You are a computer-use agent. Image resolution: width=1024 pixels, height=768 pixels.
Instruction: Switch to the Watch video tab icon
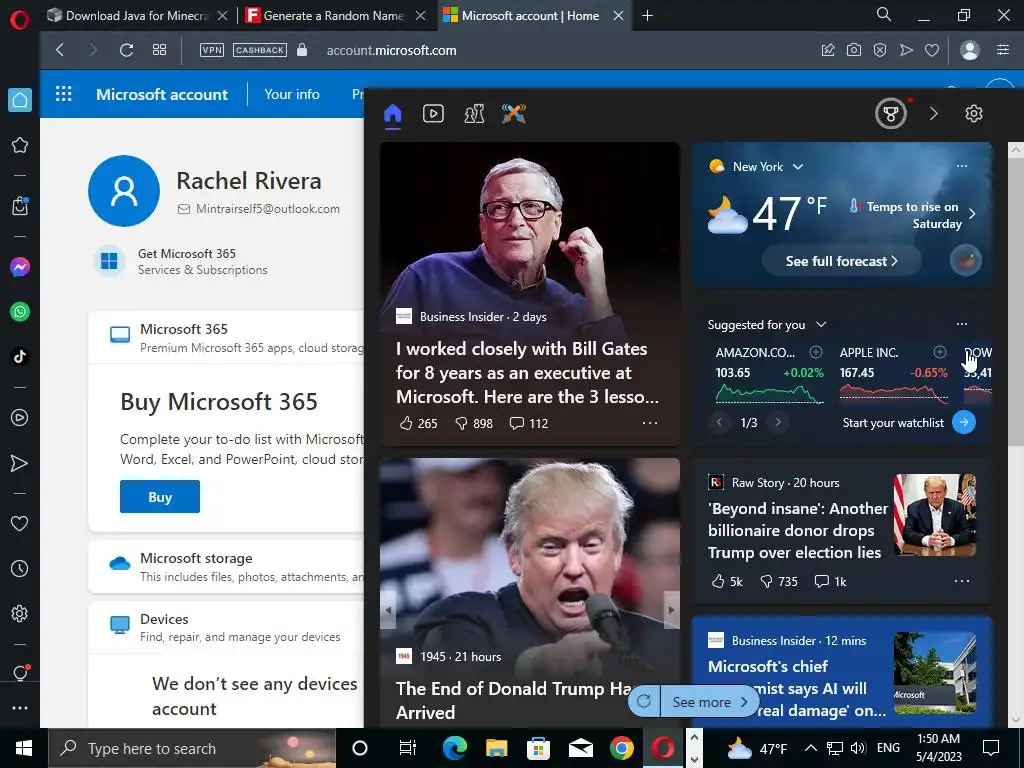[433, 114]
